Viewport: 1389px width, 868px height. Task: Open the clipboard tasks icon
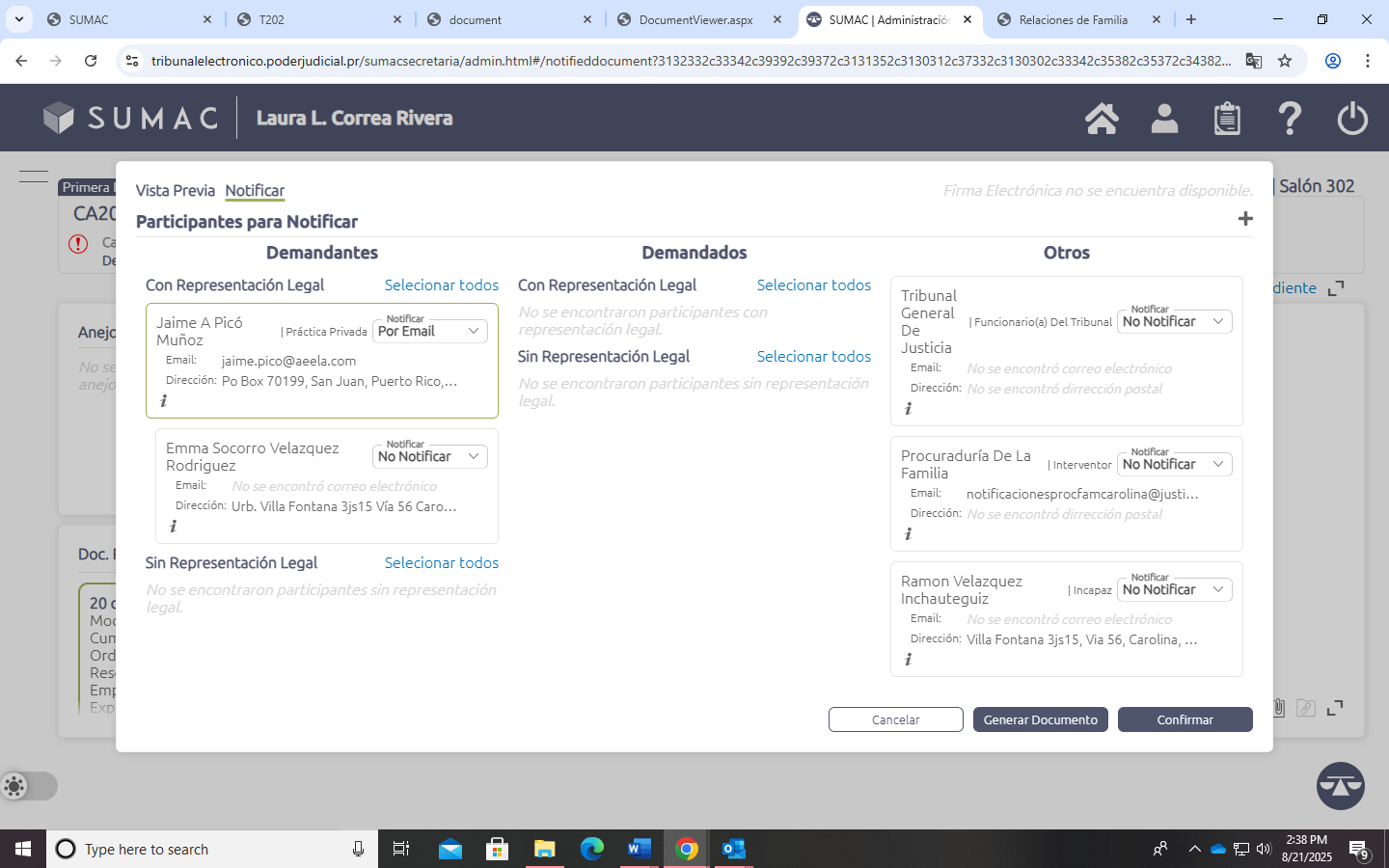1227,119
